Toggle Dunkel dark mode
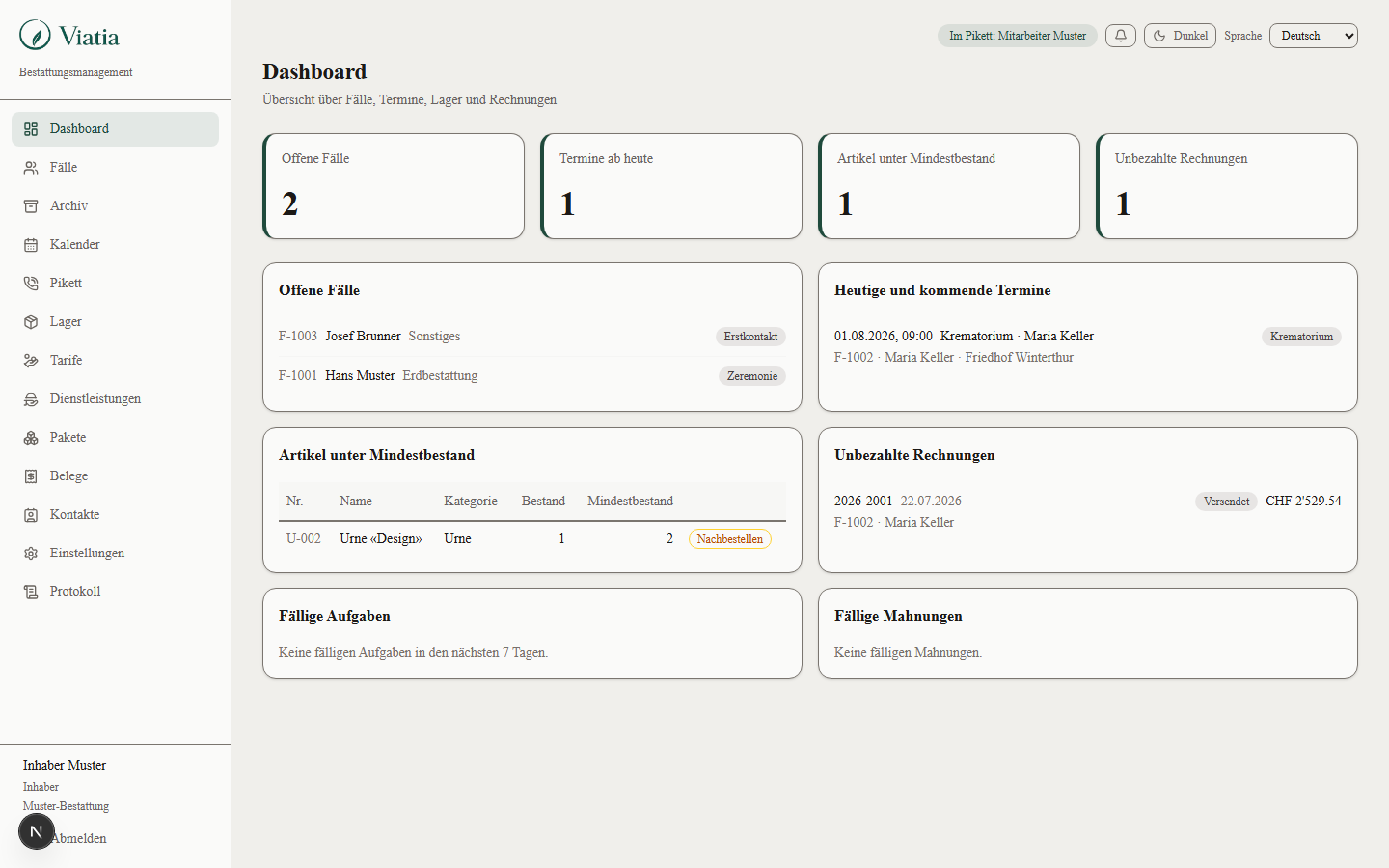This screenshot has width=1389, height=868. pos(1180,36)
